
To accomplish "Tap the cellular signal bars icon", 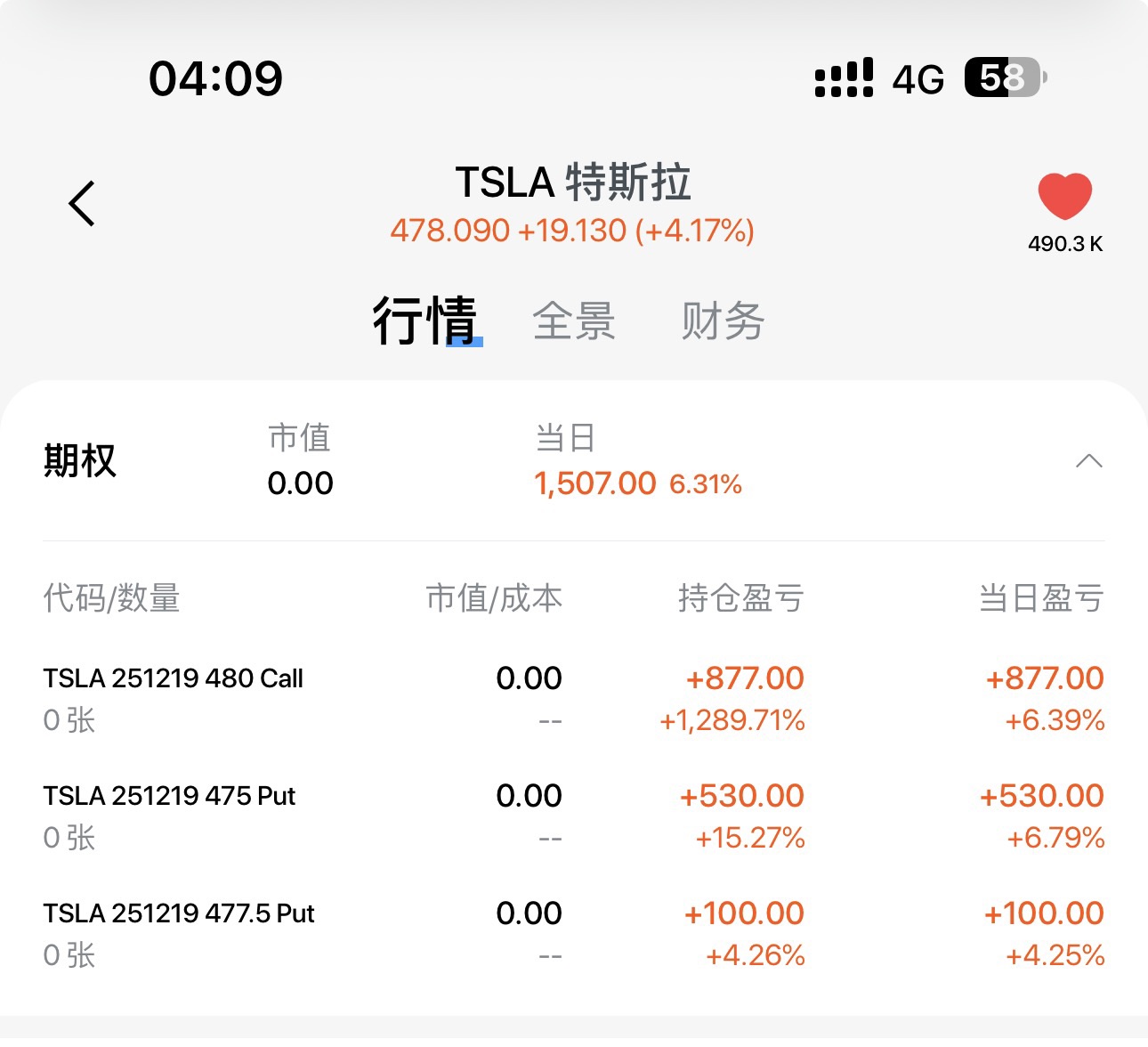I will coord(844,78).
